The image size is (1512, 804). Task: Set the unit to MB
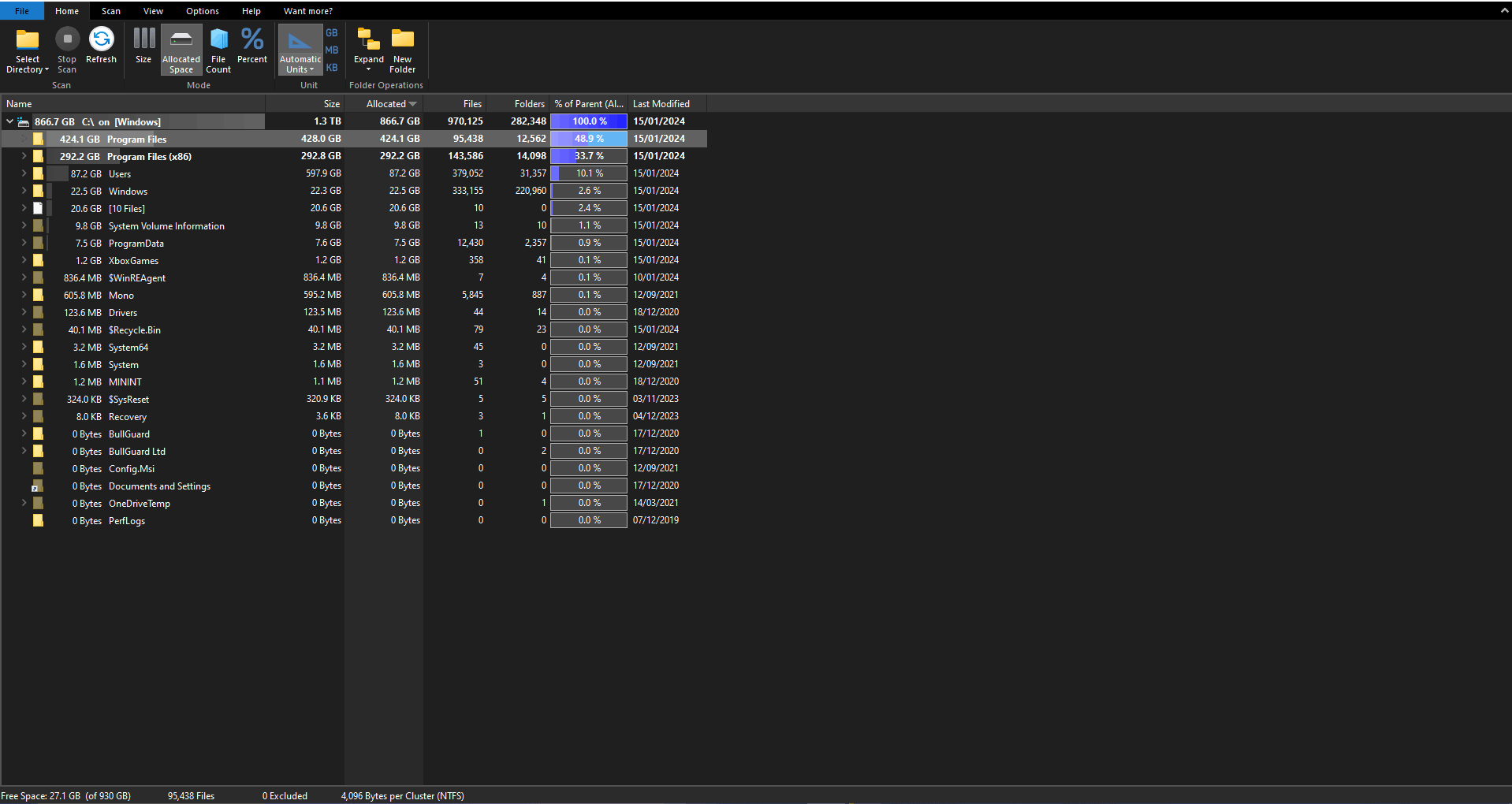(332, 50)
